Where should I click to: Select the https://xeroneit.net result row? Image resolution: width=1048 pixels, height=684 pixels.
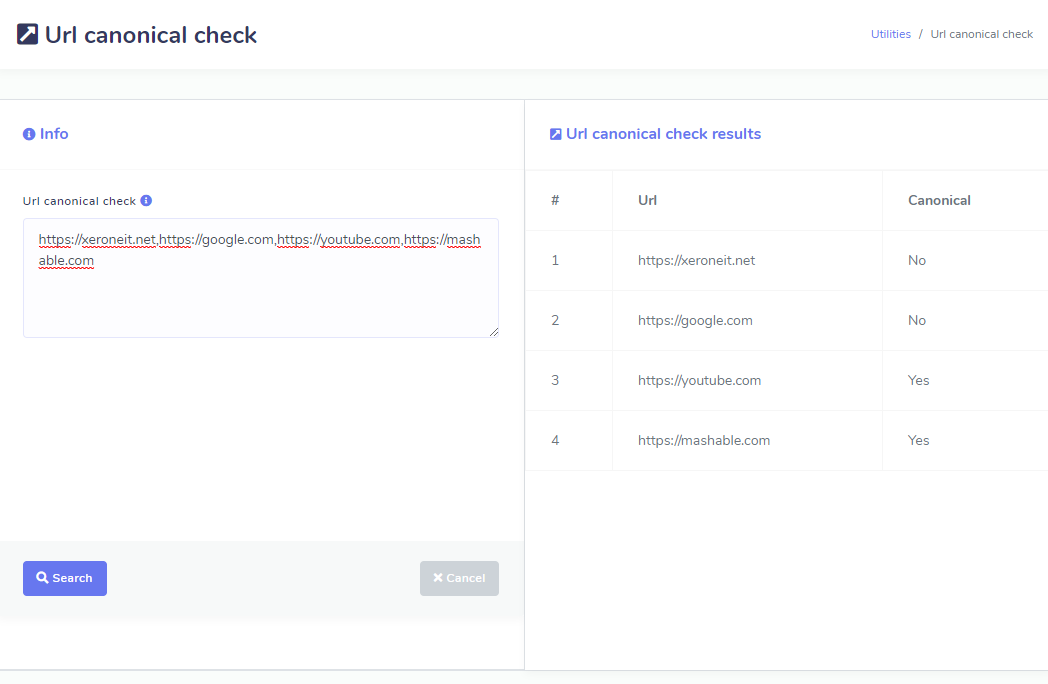click(696, 260)
